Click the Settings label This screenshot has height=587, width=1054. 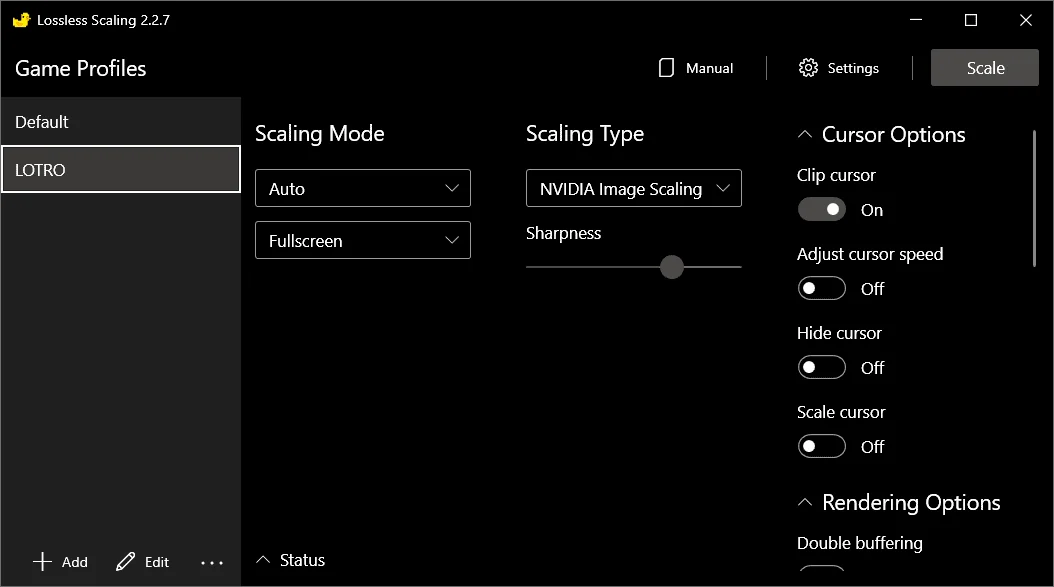tap(853, 68)
